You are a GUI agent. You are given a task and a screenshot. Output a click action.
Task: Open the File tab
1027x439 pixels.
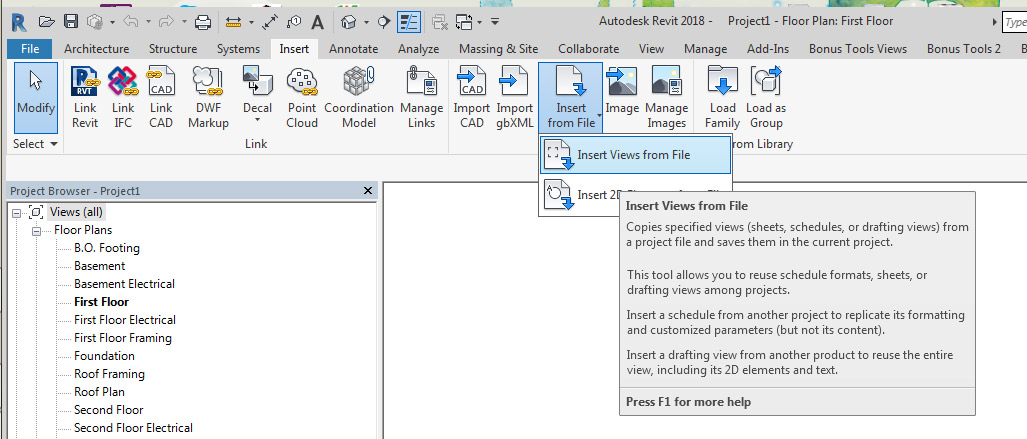(30, 48)
